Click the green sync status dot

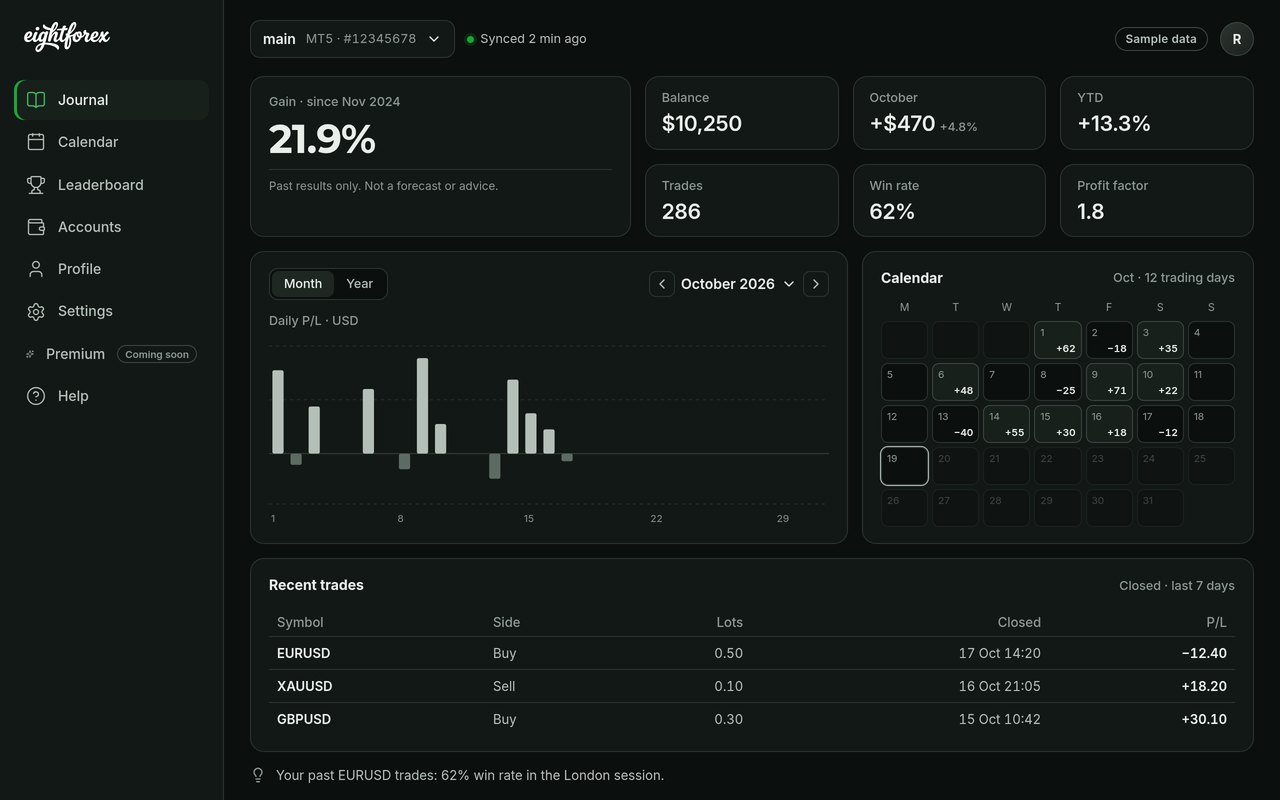tap(470, 39)
